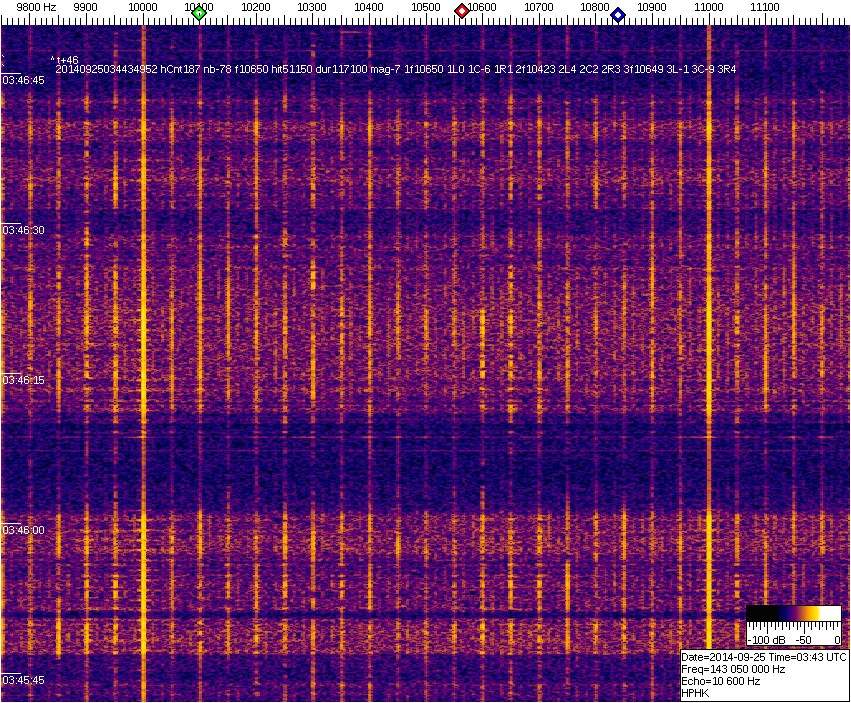Click the 10700 frequency axis label

(x=539, y=7)
